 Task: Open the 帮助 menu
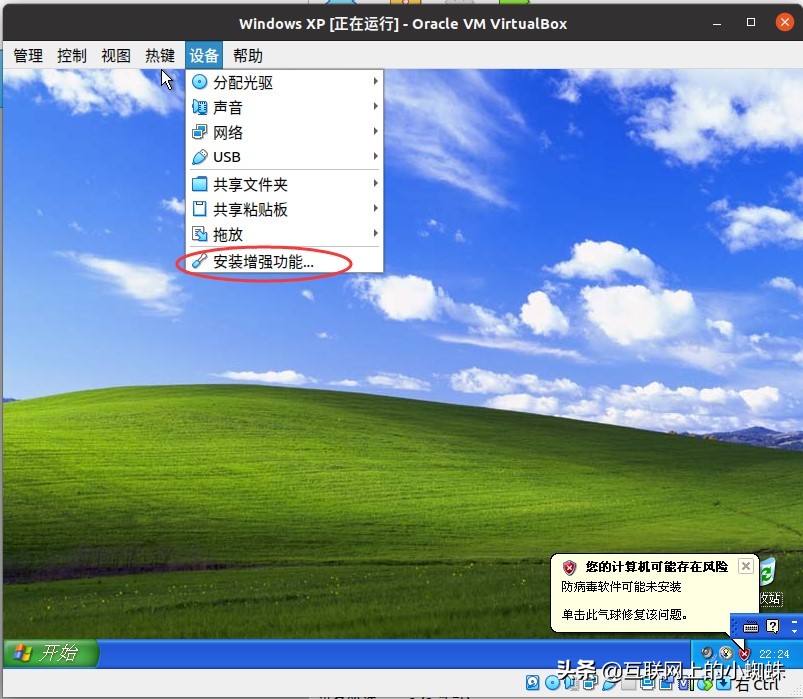tap(247, 55)
